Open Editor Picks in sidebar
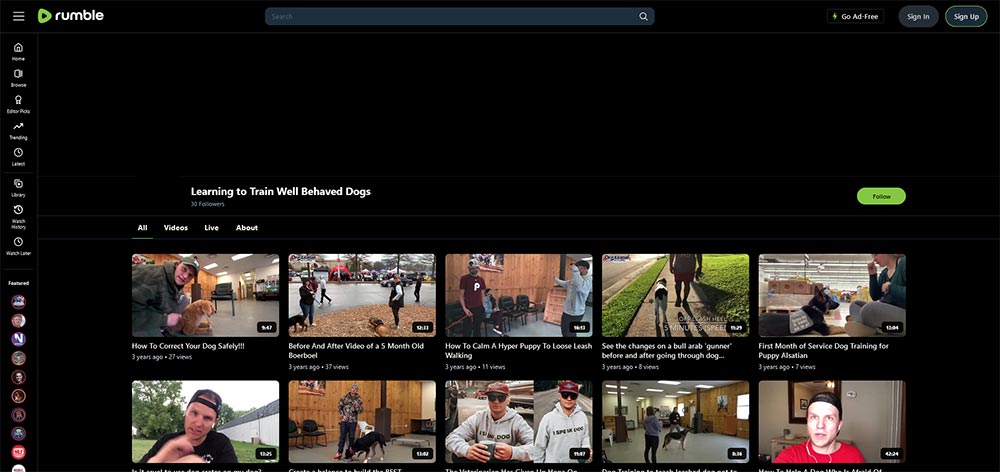1000x472 pixels. coord(18,104)
